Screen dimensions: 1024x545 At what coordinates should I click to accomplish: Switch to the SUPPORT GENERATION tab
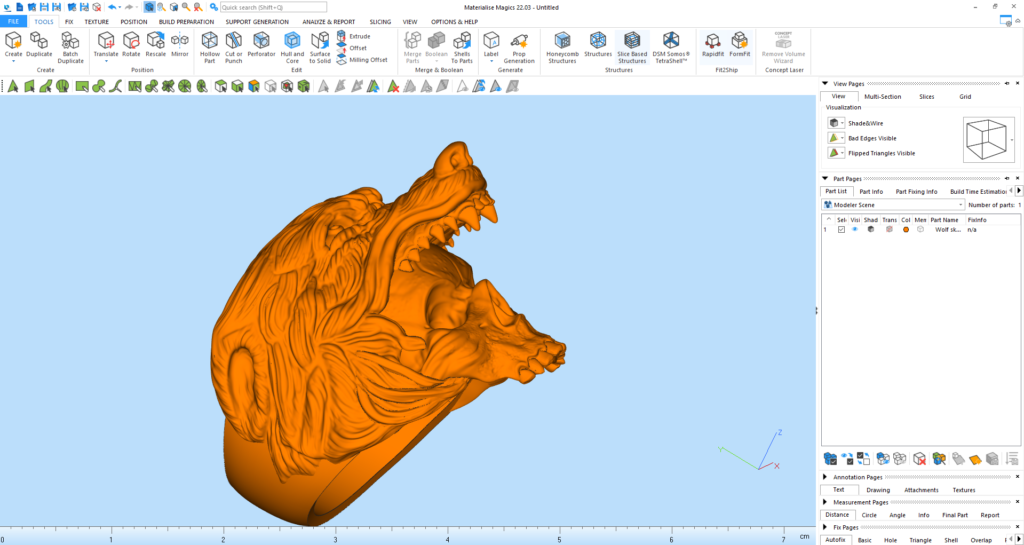pyautogui.click(x=257, y=22)
